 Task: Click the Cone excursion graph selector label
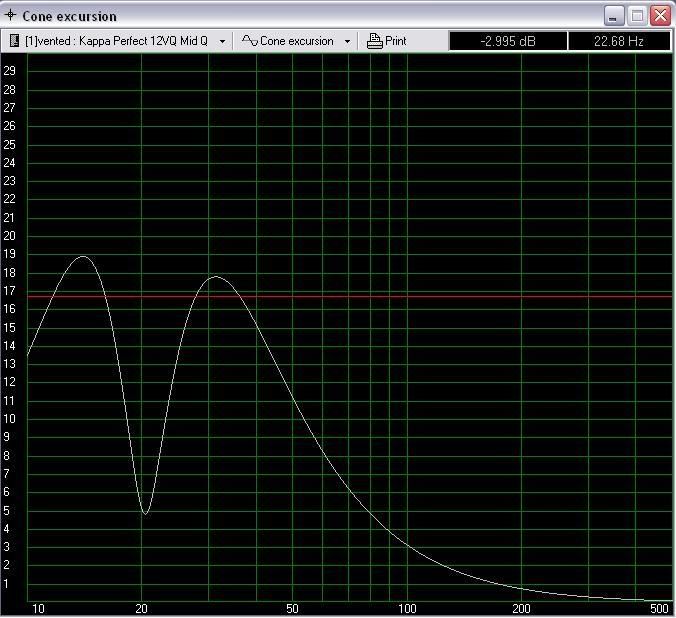coord(297,41)
